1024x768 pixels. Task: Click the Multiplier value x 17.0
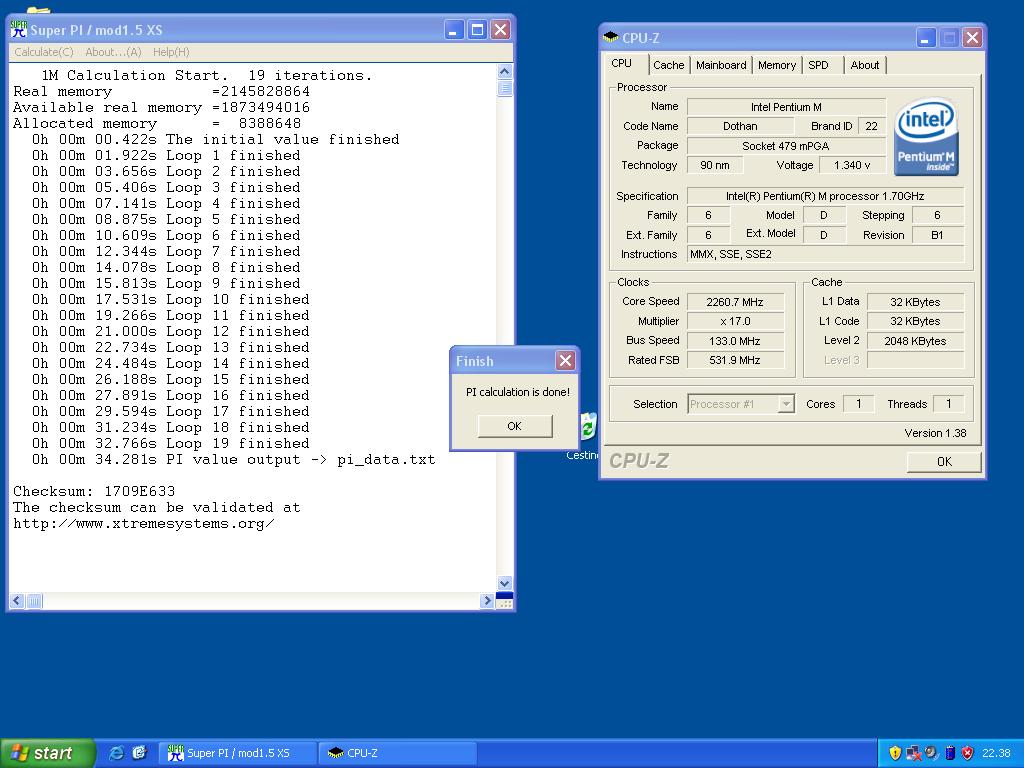735,321
